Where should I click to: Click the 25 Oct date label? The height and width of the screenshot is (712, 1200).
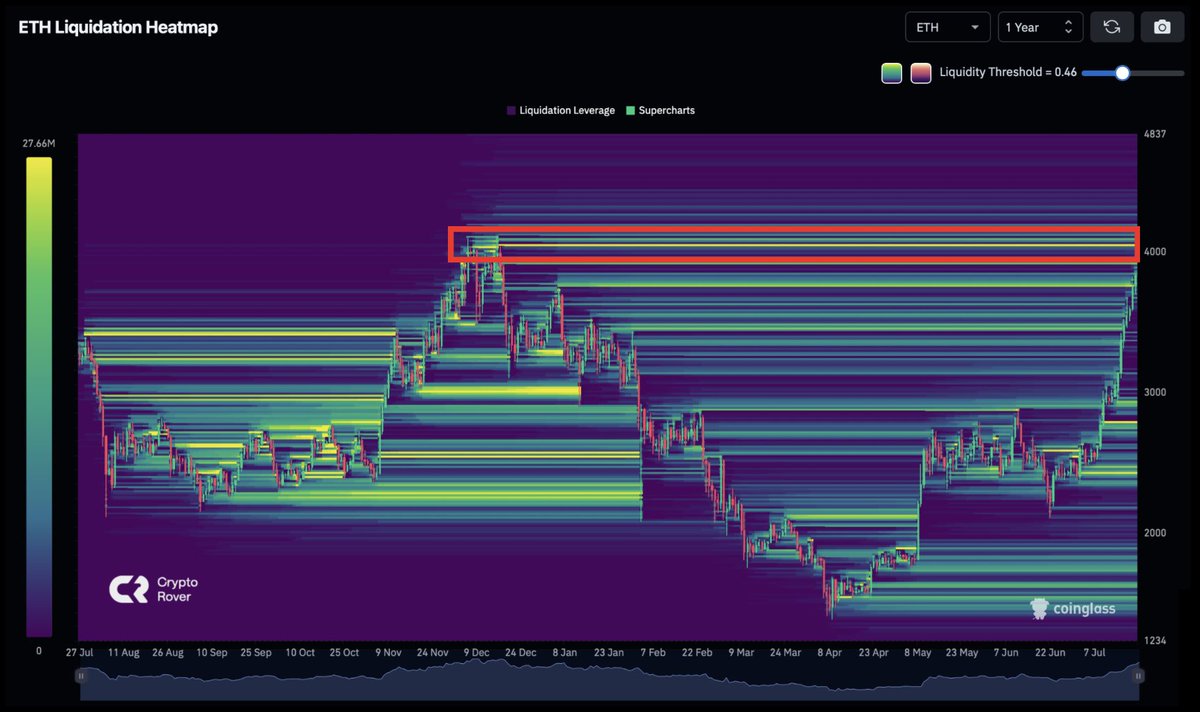tap(343, 653)
